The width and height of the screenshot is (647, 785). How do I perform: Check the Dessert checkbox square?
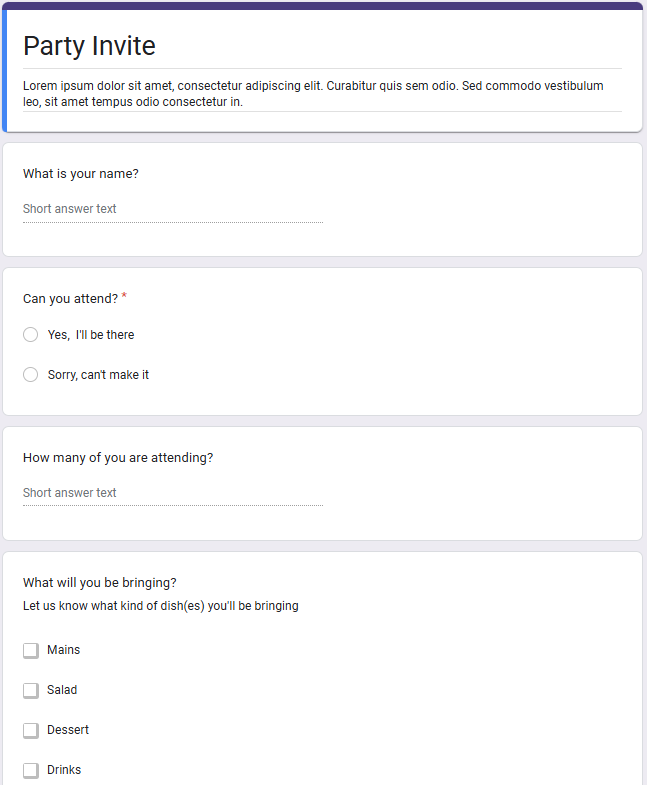coord(31,731)
